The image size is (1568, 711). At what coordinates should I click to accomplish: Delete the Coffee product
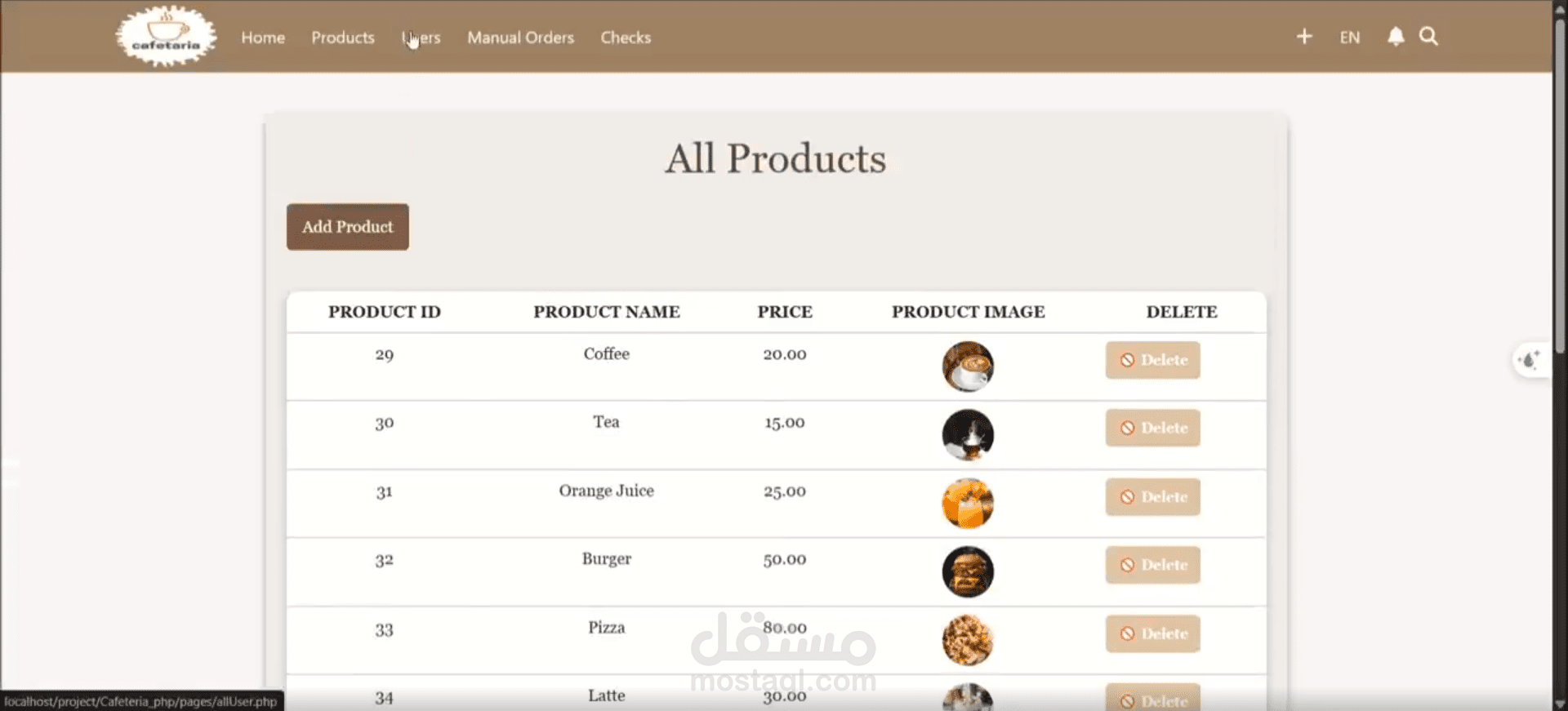coord(1153,360)
